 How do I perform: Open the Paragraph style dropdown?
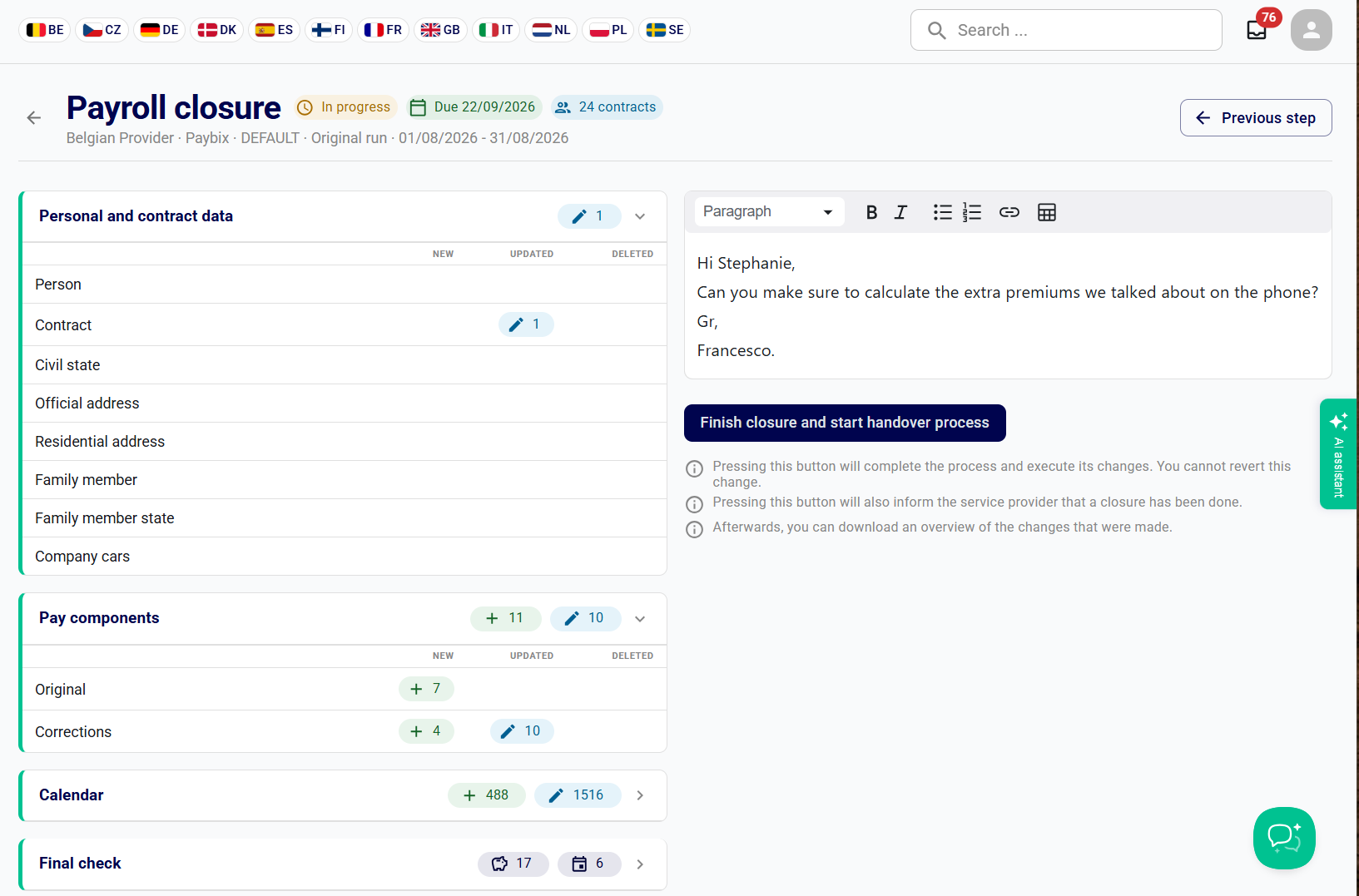click(768, 211)
